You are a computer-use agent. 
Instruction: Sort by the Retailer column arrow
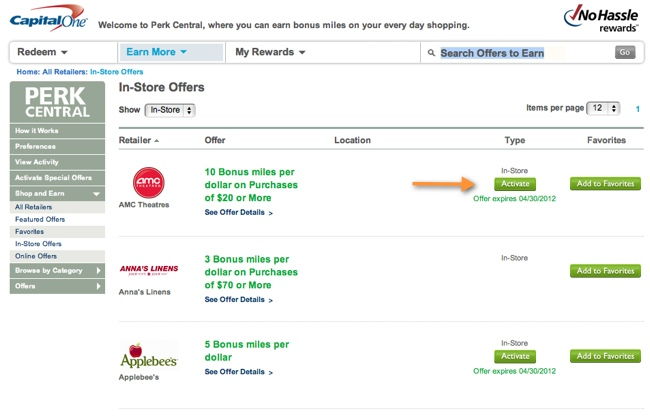pyautogui.click(x=157, y=141)
